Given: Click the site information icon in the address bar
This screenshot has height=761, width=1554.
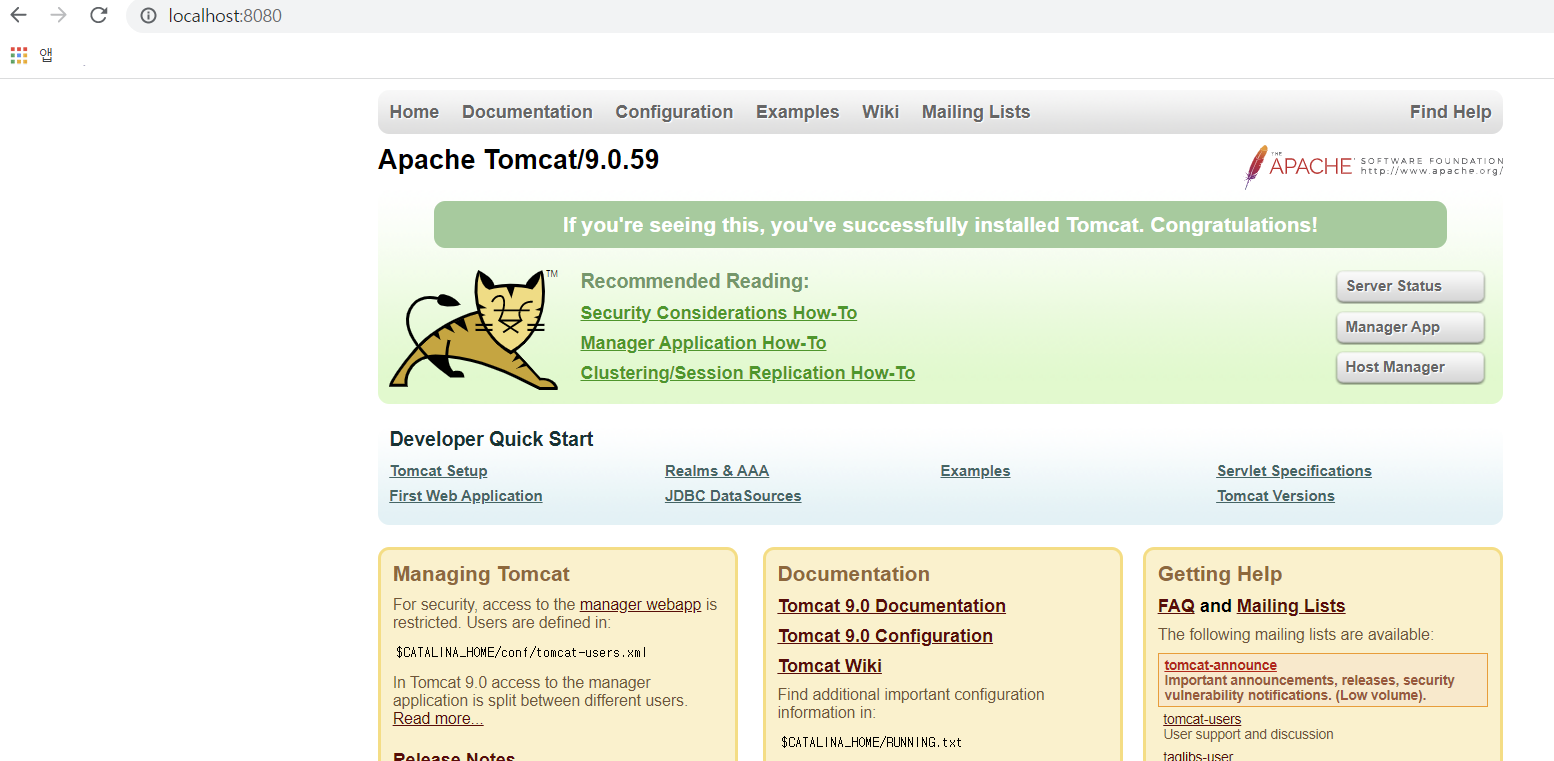Looking at the screenshot, I should pyautogui.click(x=149, y=16).
